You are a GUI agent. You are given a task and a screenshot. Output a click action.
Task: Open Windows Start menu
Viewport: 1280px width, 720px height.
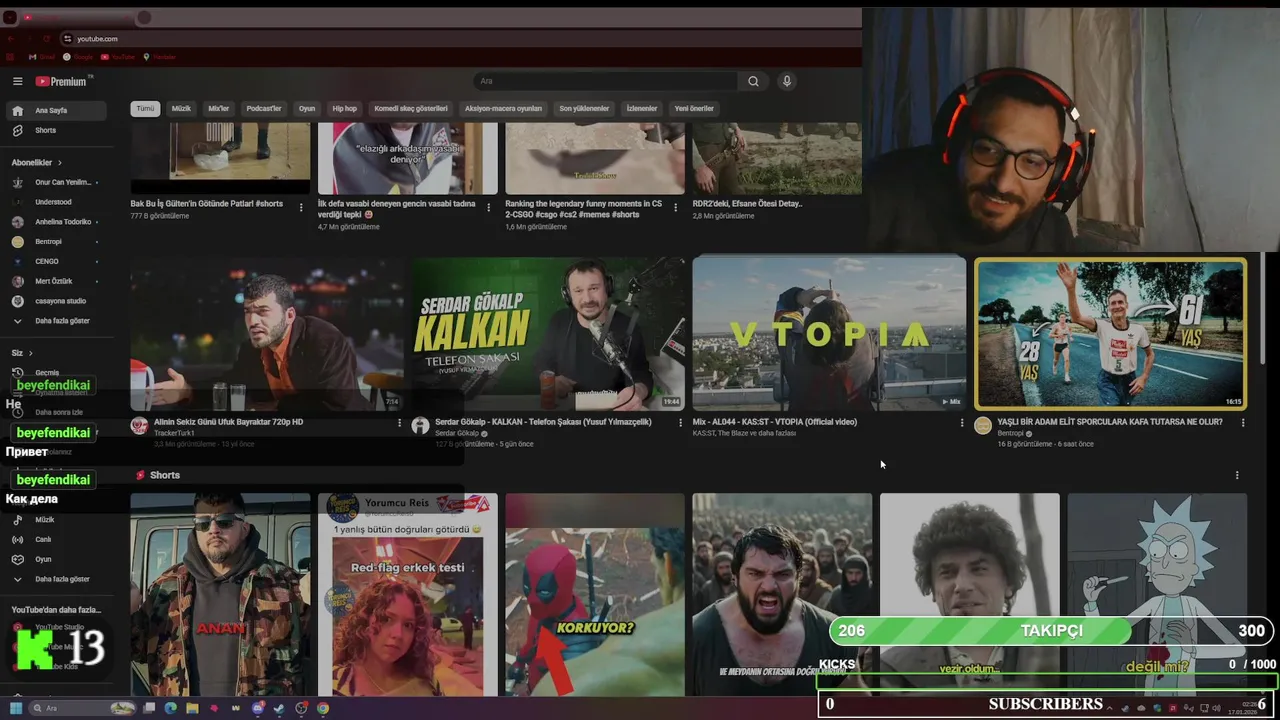coord(16,708)
